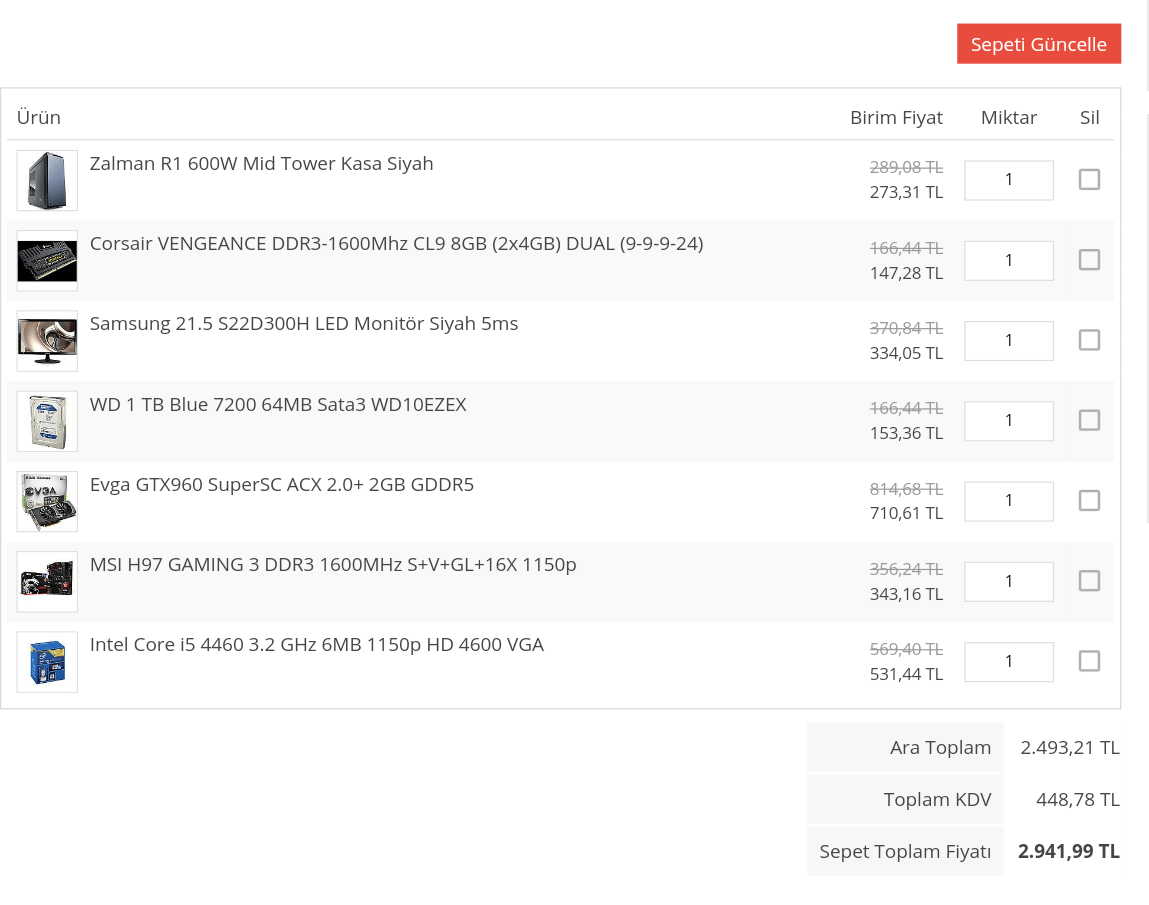Open the WD 1 TB Blue drive thumbnail

coord(47,421)
